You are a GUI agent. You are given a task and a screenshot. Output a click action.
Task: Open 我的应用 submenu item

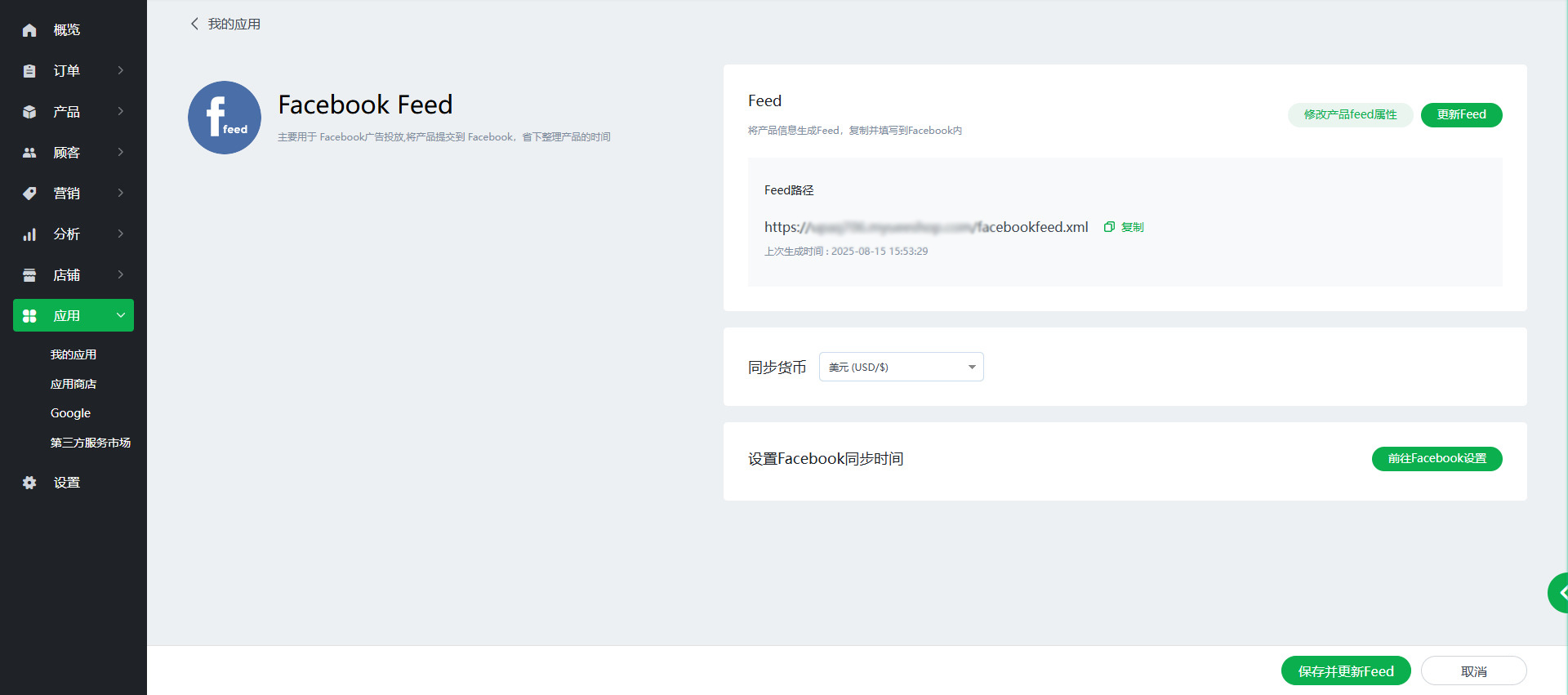tap(73, 354)
